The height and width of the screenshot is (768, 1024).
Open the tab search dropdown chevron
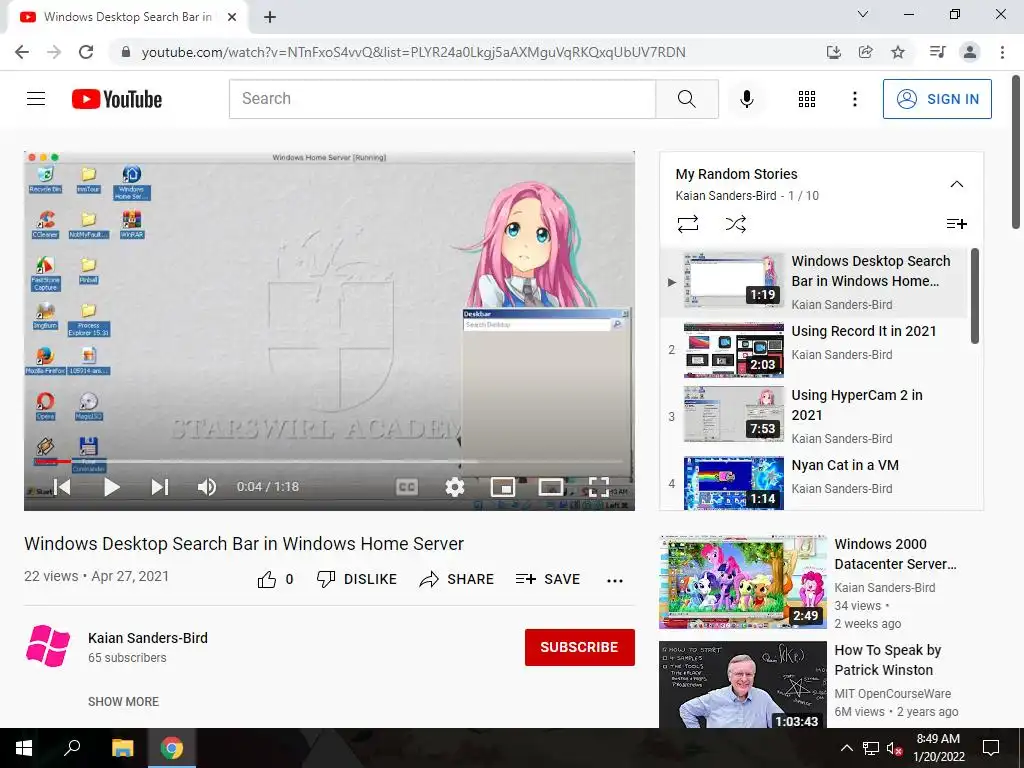862,14
